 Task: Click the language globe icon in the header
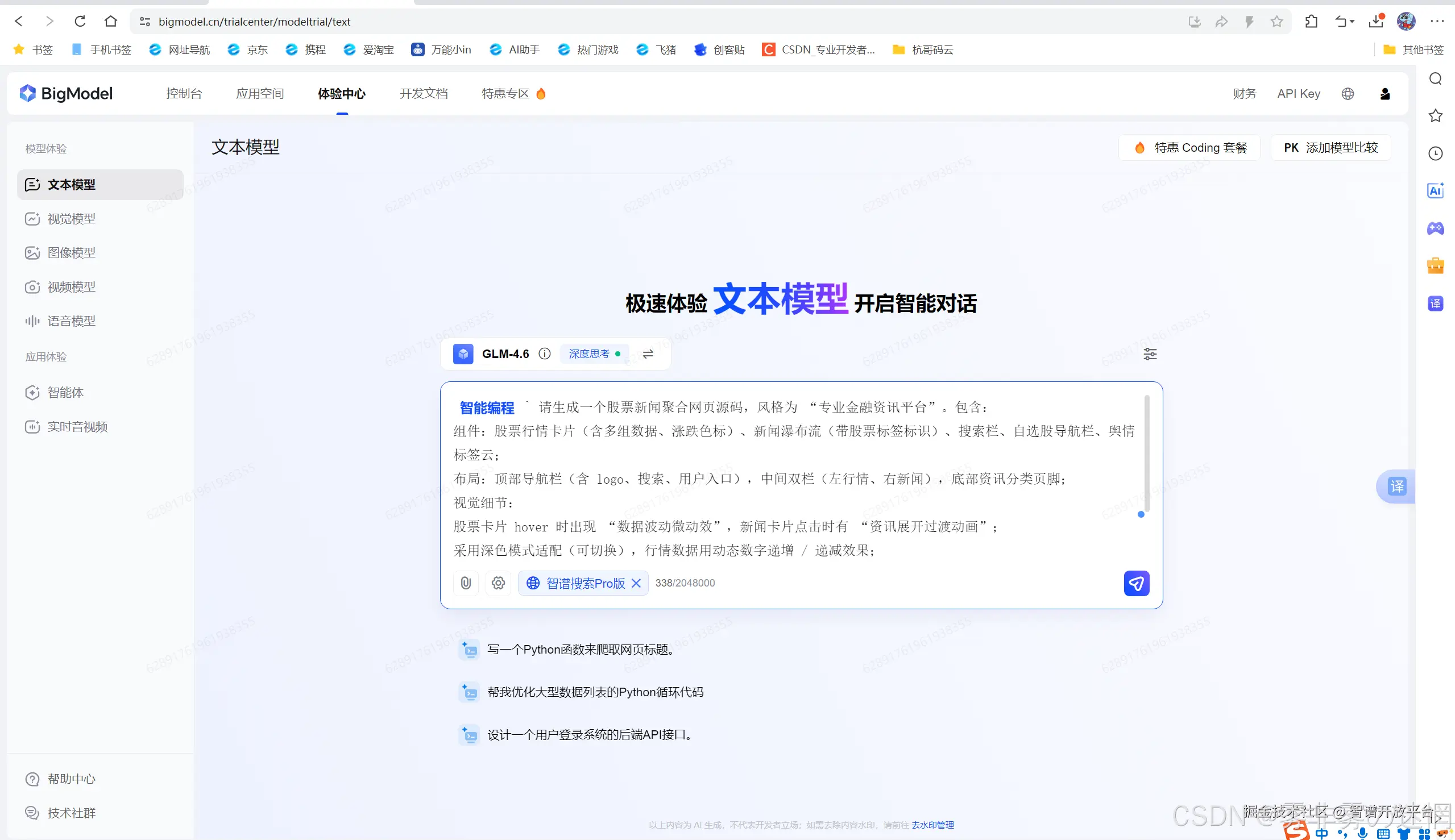pyautogui.click(x=1348, y=94)
